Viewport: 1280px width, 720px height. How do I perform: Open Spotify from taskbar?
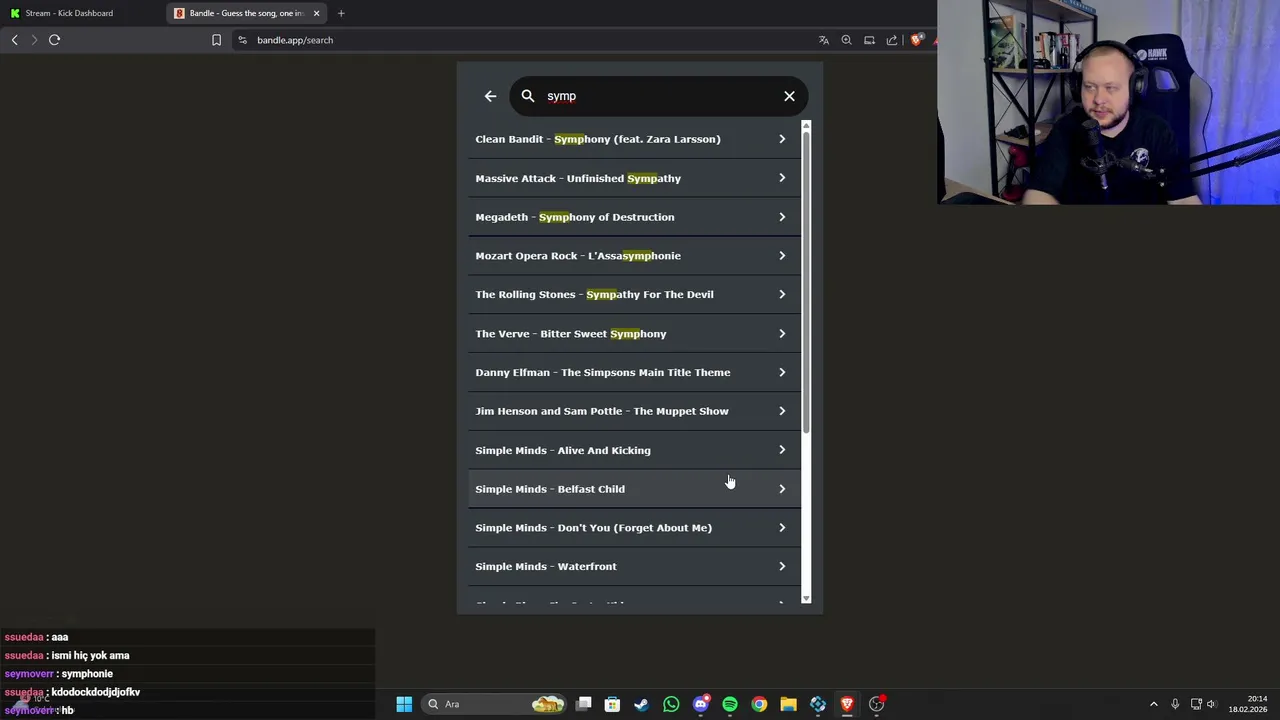(730, 704)
